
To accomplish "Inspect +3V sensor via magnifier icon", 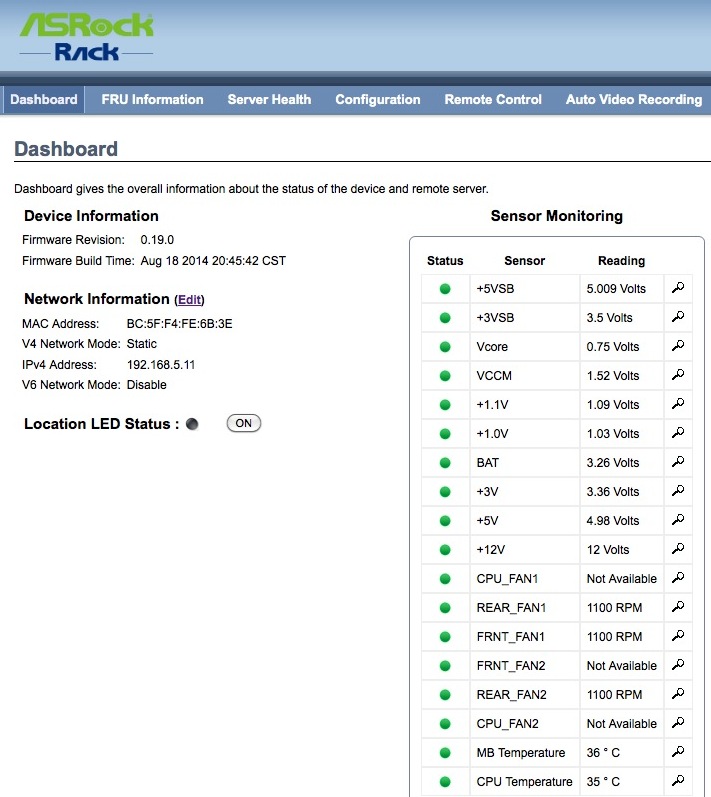I will 678,491.
